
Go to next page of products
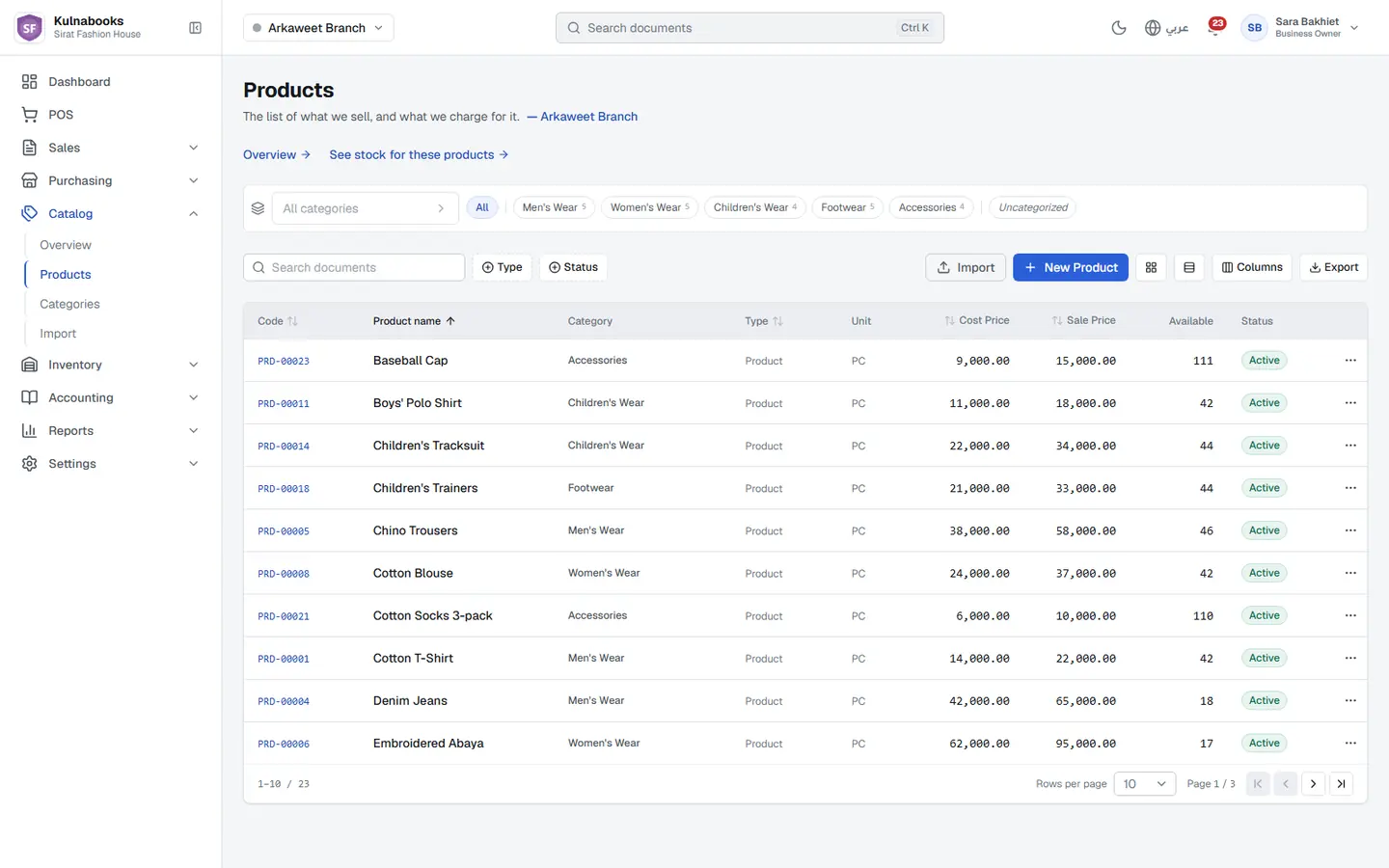click(1313, 784)
